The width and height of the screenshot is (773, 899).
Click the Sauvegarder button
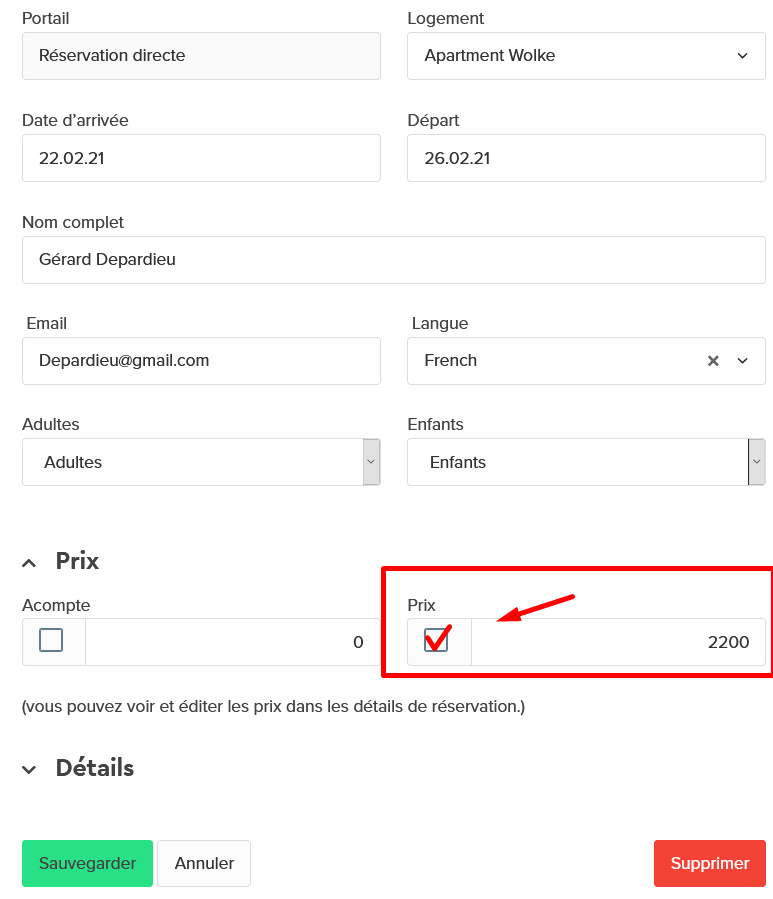point(87,863)
